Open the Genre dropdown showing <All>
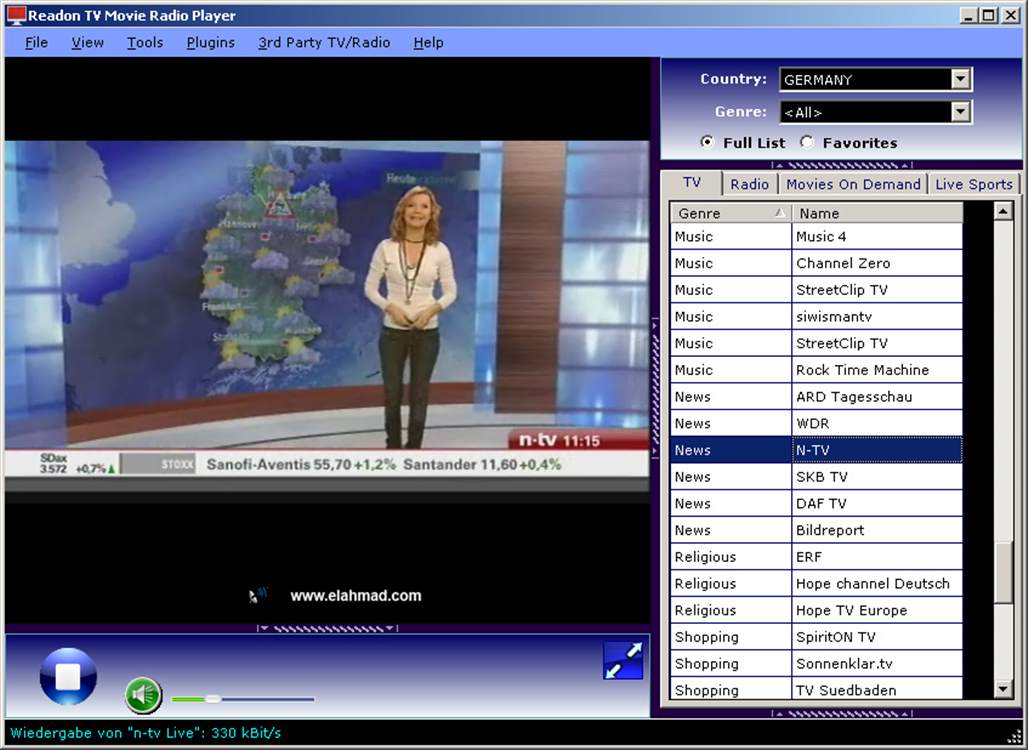The image size is (1028, 750). pyautogui.click(x=875, y=112)
